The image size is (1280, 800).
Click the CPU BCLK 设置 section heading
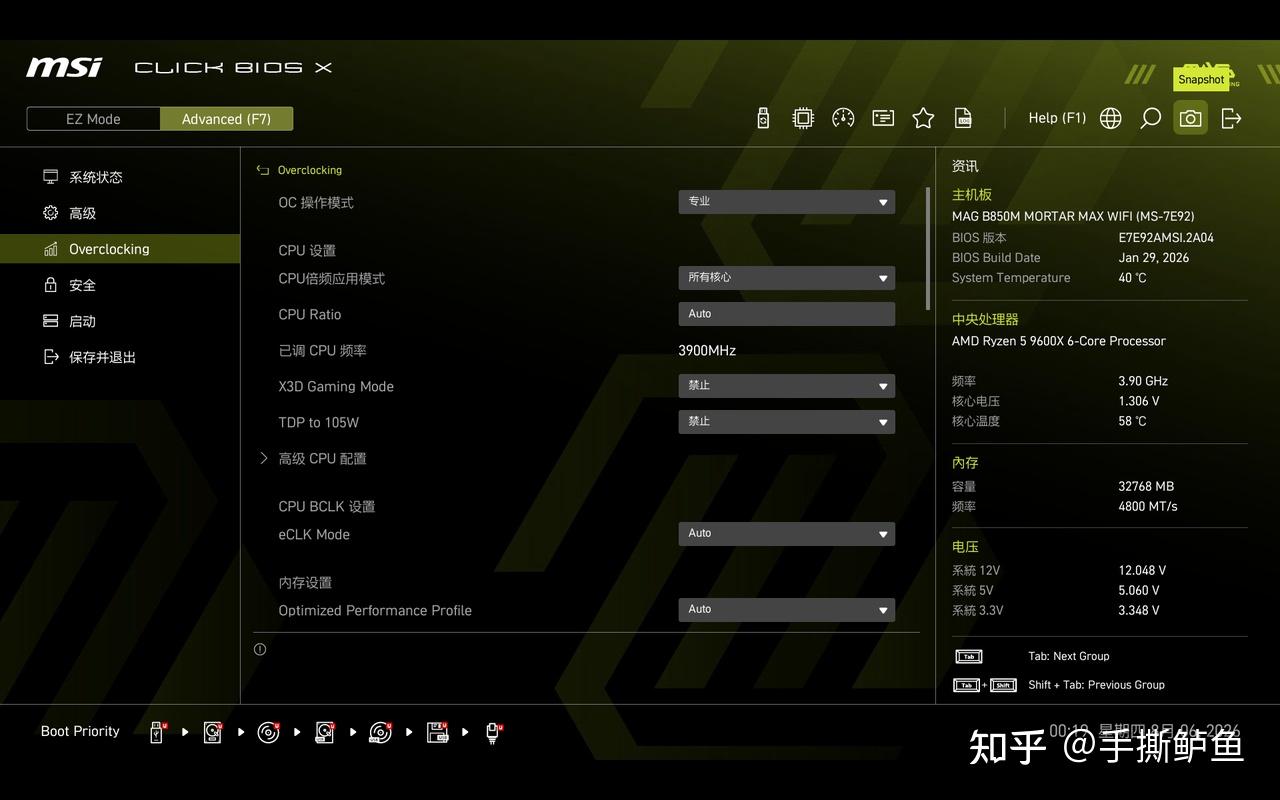tap(327, 507)
